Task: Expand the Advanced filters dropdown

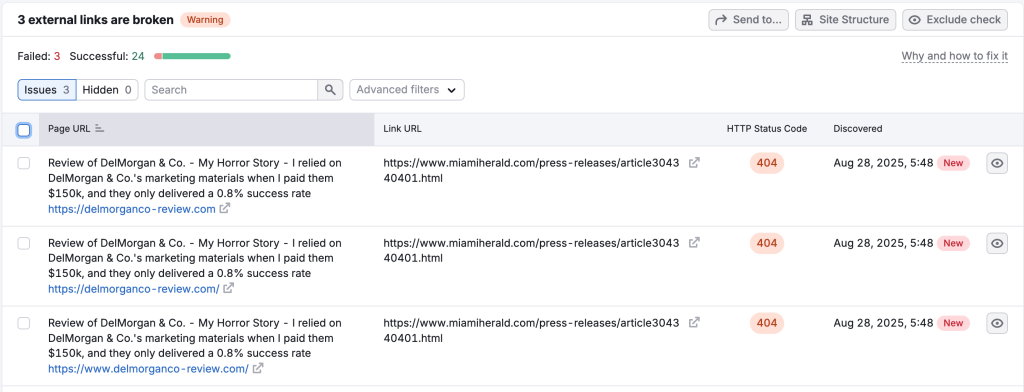Action: click(407, 90)
